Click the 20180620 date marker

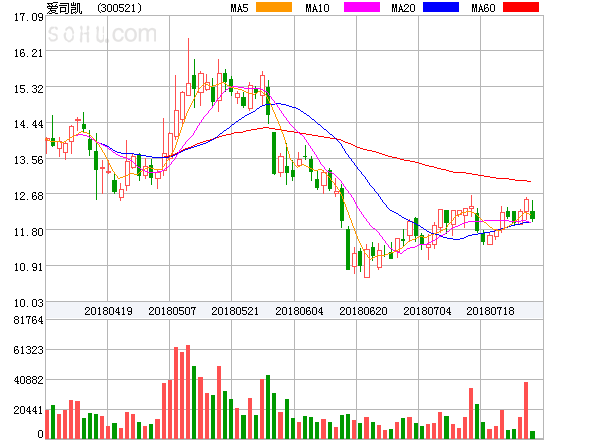[363, 311]
